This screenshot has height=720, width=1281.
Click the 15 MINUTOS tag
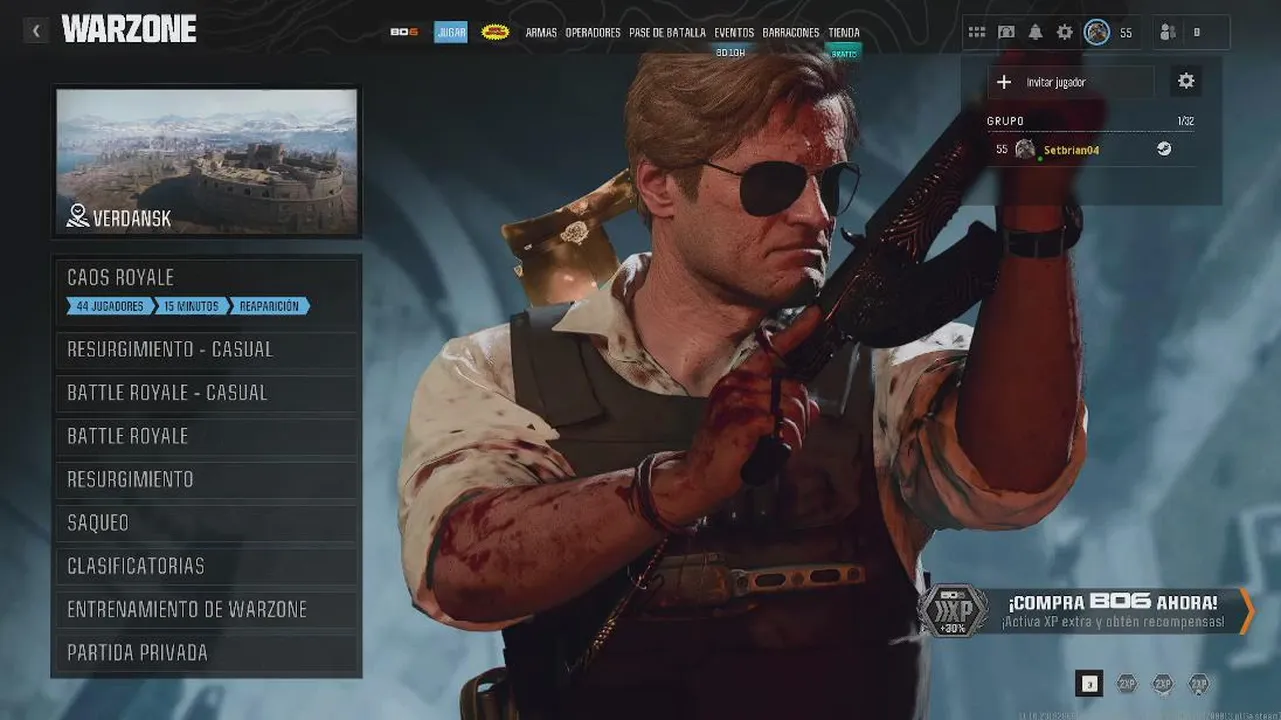(191, 306)
